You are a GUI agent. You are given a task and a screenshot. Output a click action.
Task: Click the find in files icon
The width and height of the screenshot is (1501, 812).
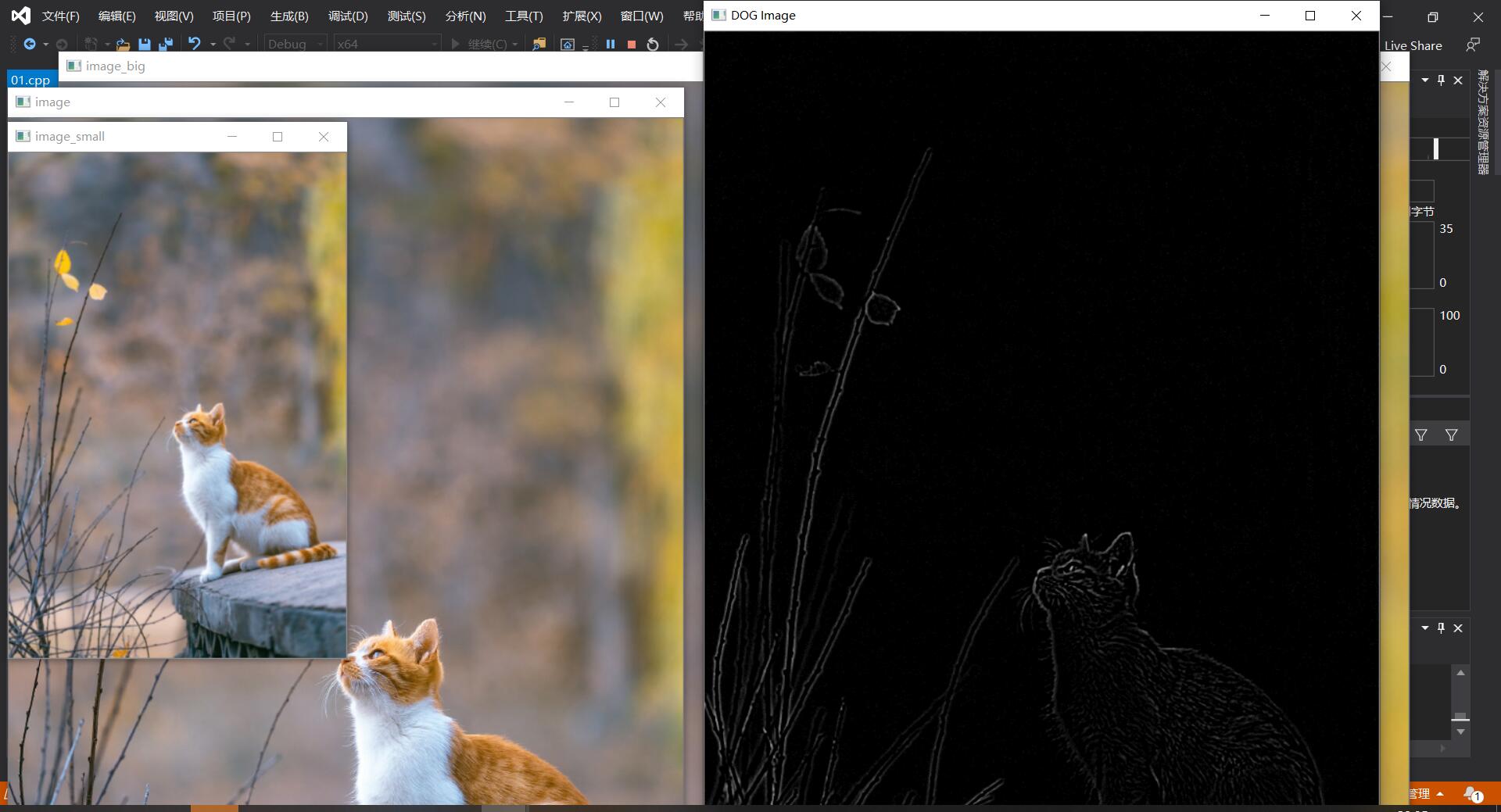coord(539,44)
